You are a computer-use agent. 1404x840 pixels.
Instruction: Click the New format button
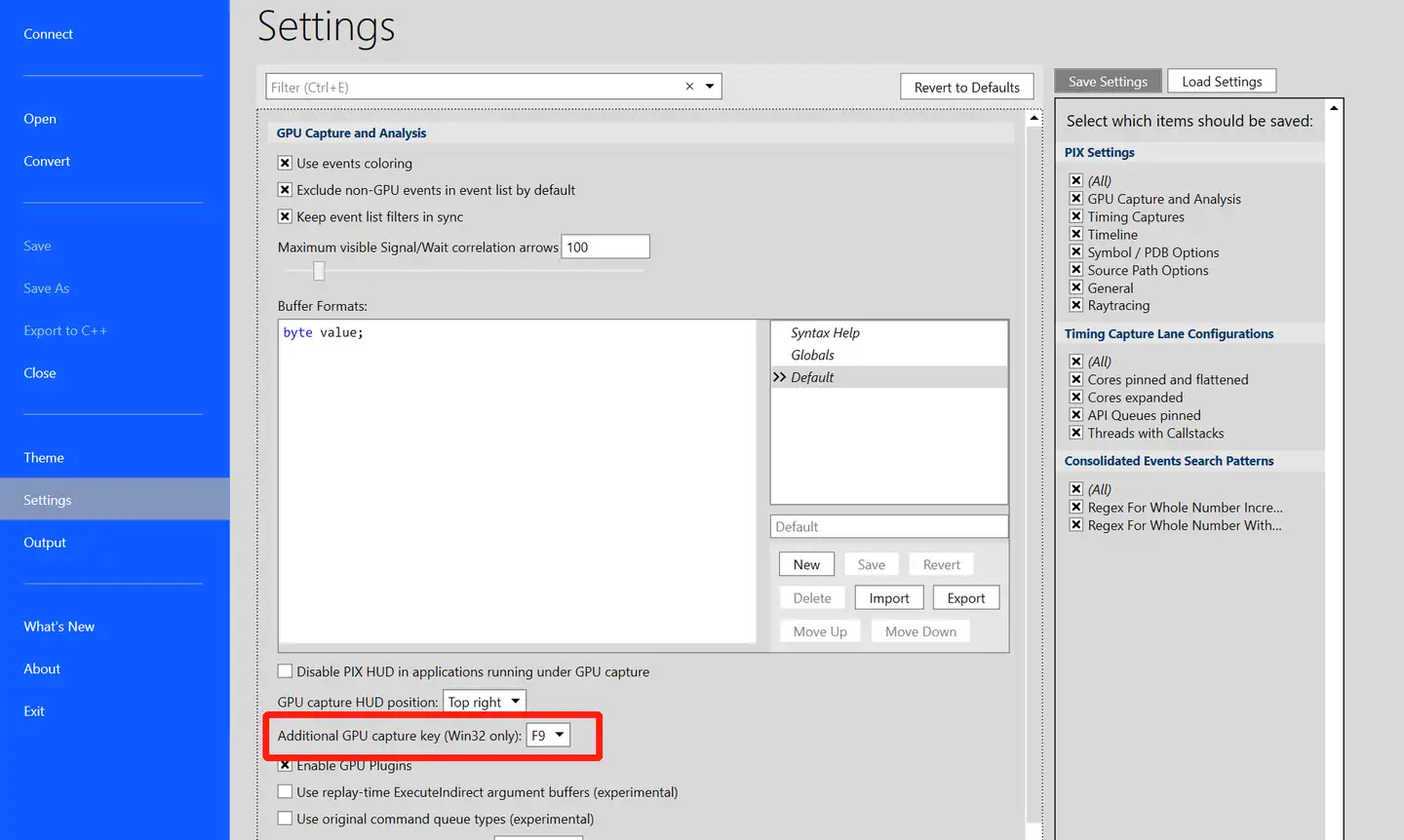point(806,564)
